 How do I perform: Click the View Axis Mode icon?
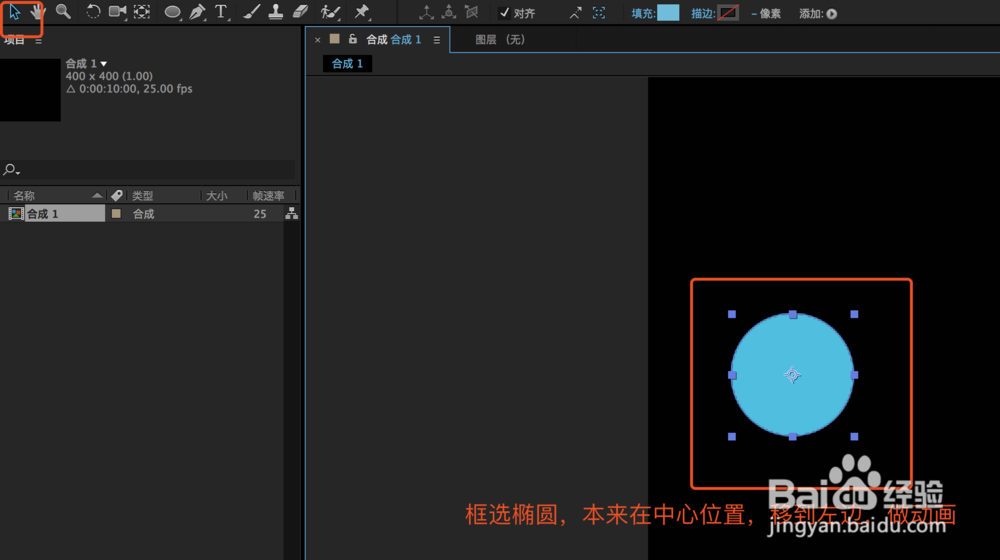(471, 12)
